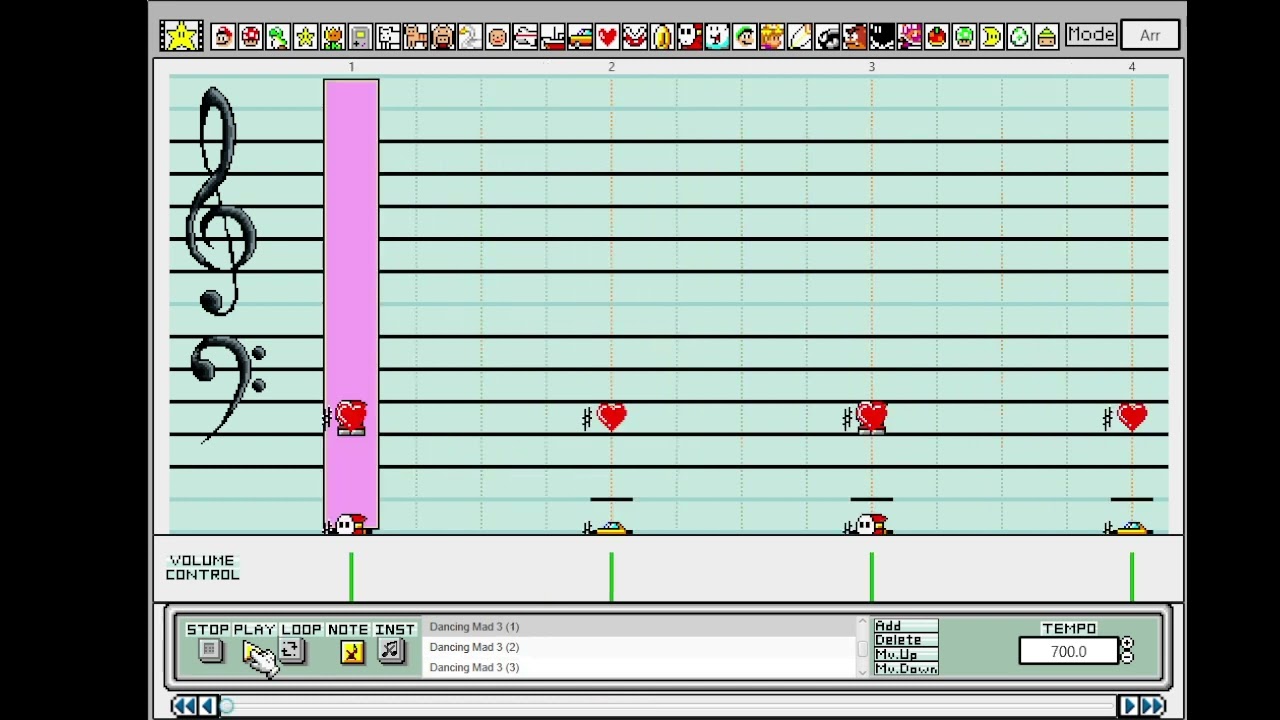Select the small Star instrument
This screenshot has height=720, width=1280.
click(305, 37)
